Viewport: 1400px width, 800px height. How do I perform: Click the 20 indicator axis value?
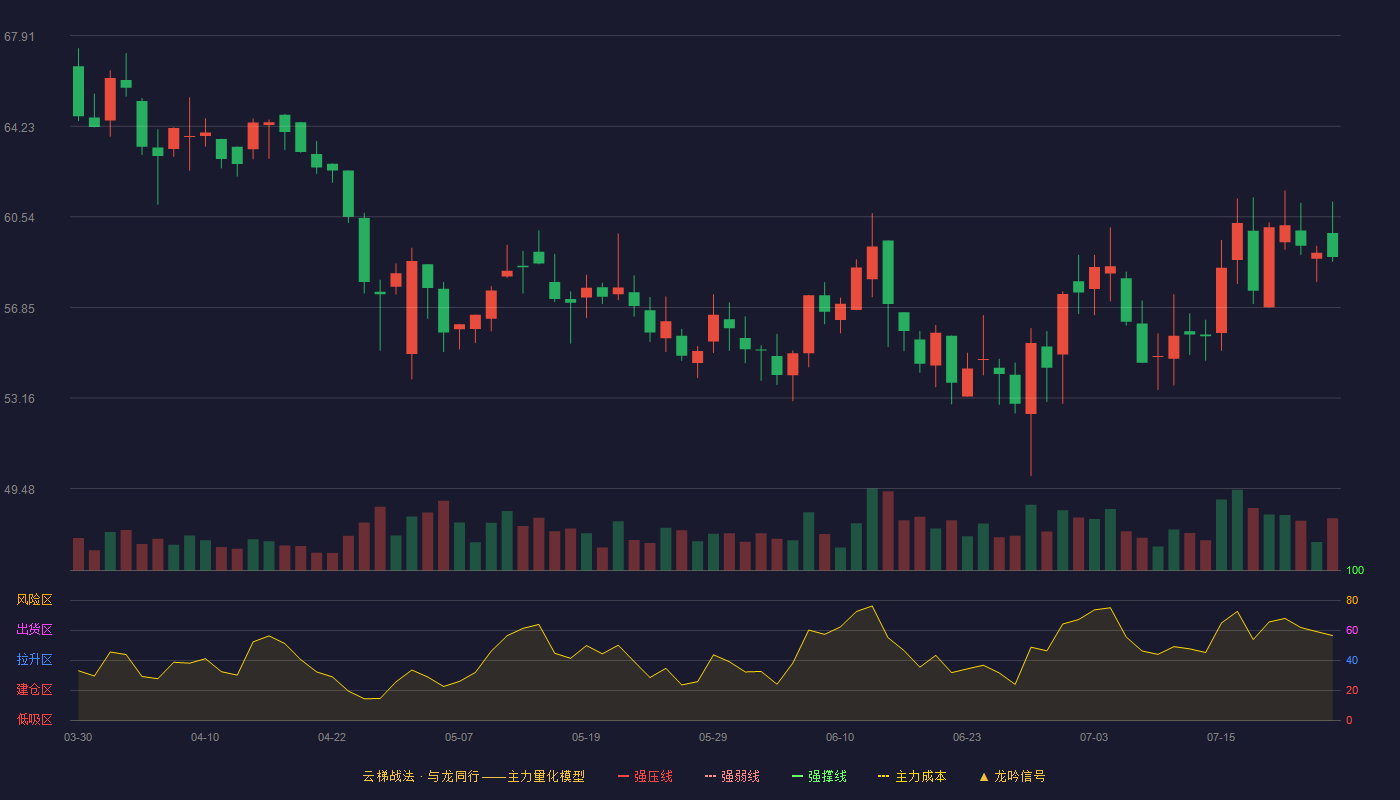(x=1352, y=690)
